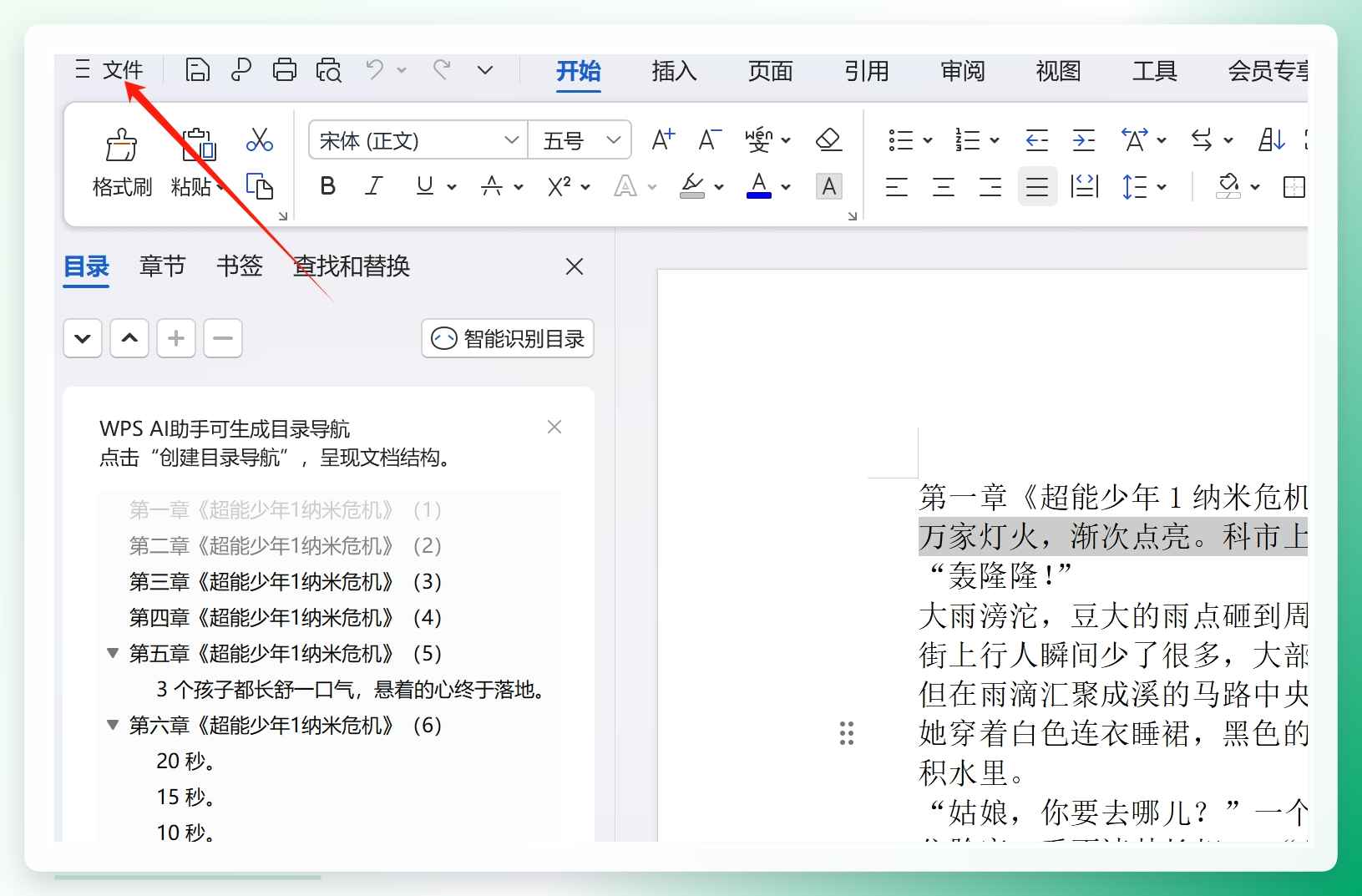The width and height of the screenshot is (1362, 896).
Task: Click the Chinese layout A icon
Action: 1135,139
